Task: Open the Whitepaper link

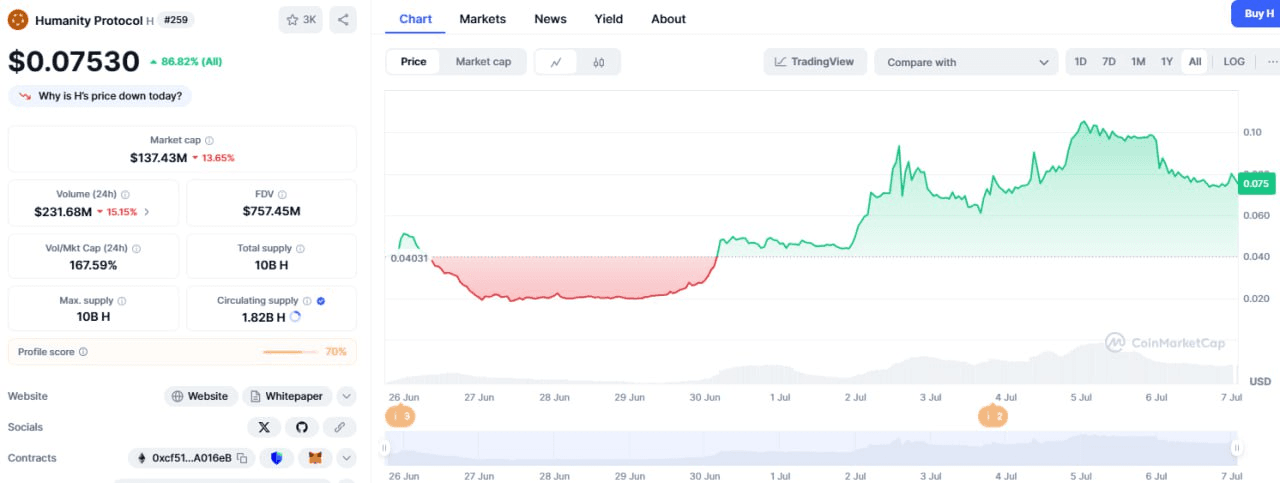Action: coord(286,396)
